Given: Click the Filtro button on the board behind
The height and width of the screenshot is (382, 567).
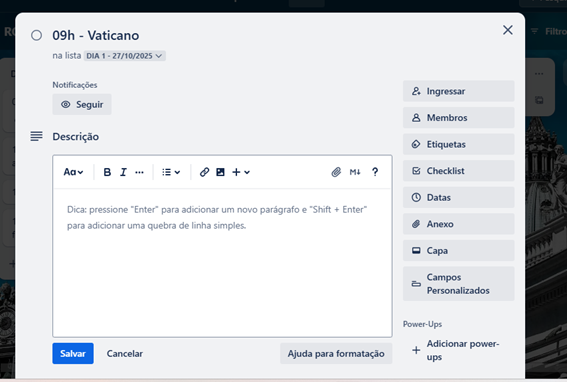Looking at the screenshot, I should click(x=549, y=31).
